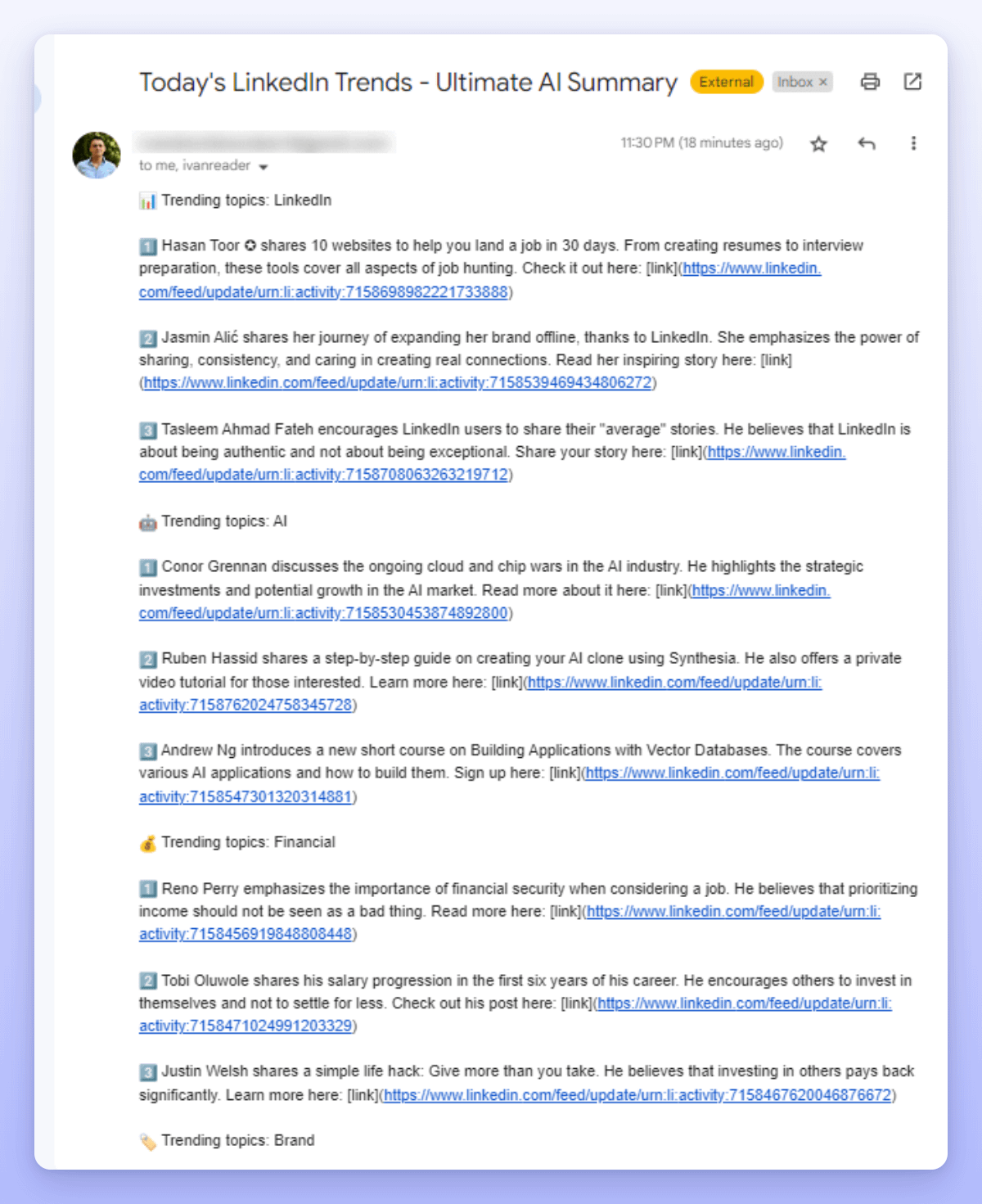Open Hasan Toor's LinkedIn post link
The image size is (982, 1204).
[x=323, y=292]
